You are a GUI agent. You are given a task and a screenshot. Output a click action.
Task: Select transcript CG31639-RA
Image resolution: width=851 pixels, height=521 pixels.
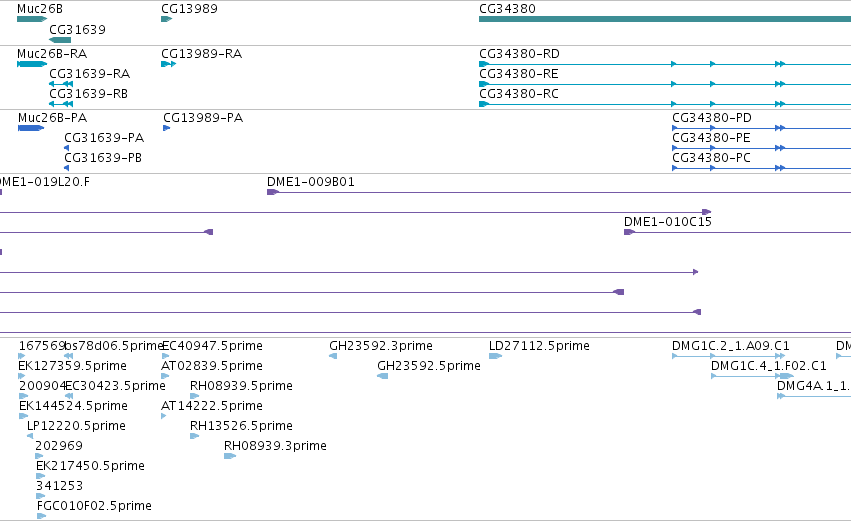(x=61, y=84)
